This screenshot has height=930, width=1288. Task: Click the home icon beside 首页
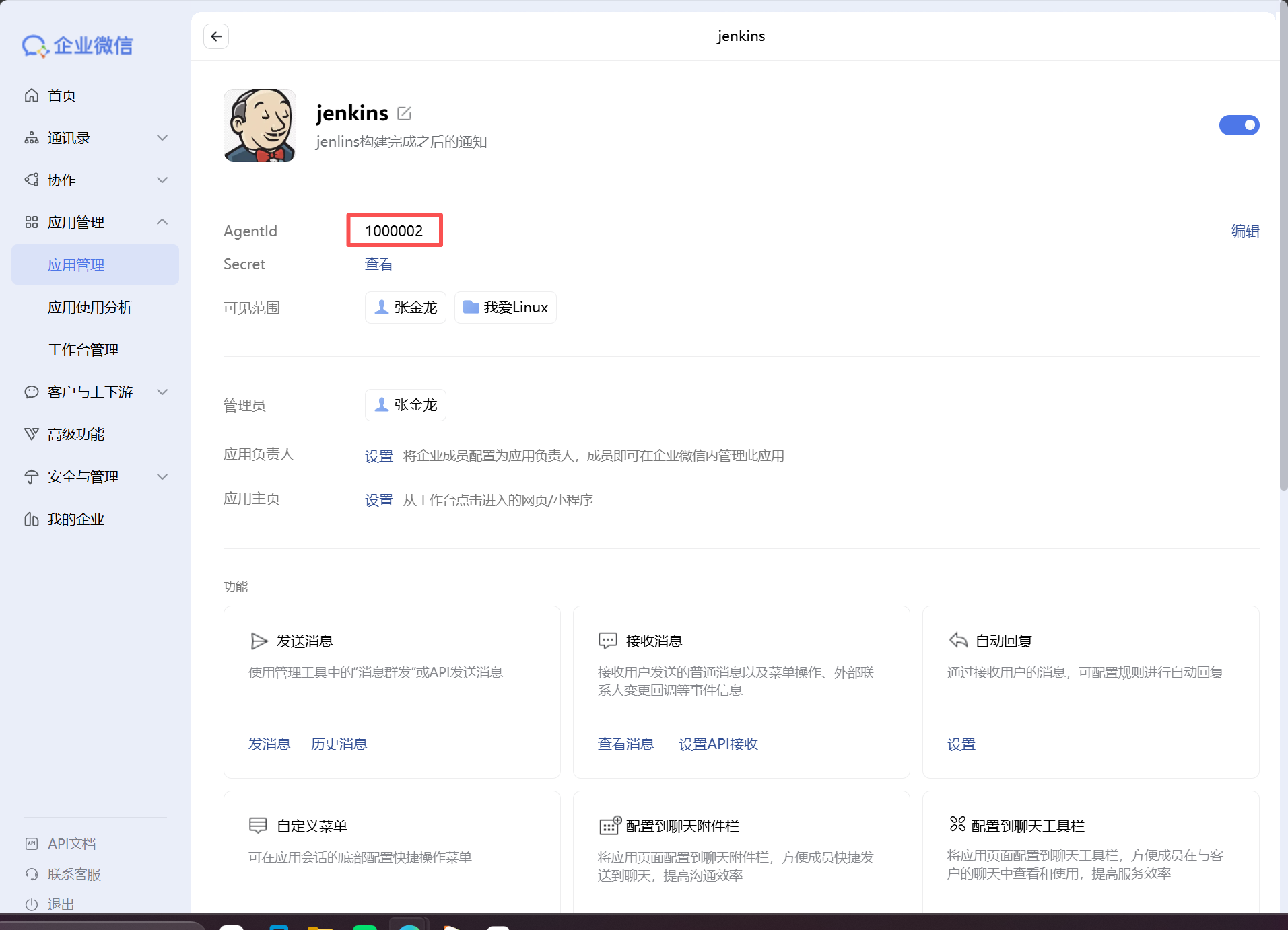coord(32,96)
